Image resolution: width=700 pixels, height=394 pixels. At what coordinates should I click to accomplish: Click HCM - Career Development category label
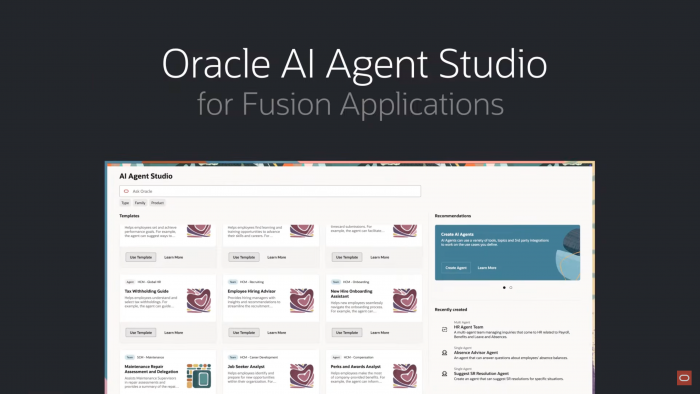point(259,357)
